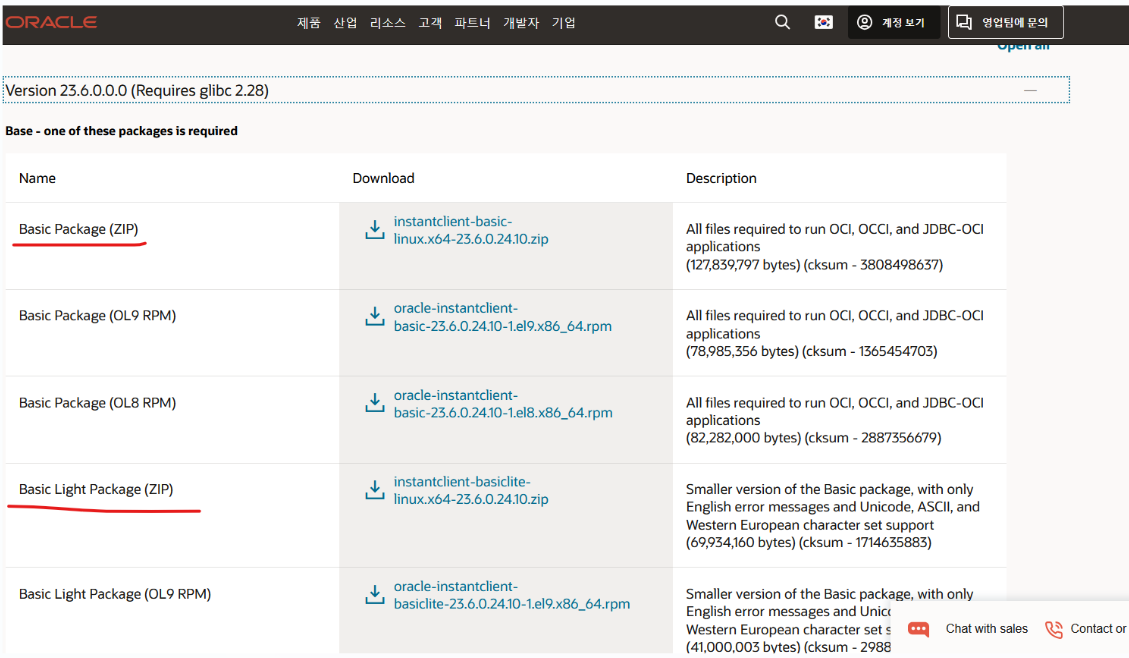The height and width of the screenshot is (658, 1129).
Task: Click 'Base - one of these packages is required' heading
Action: 121,130
